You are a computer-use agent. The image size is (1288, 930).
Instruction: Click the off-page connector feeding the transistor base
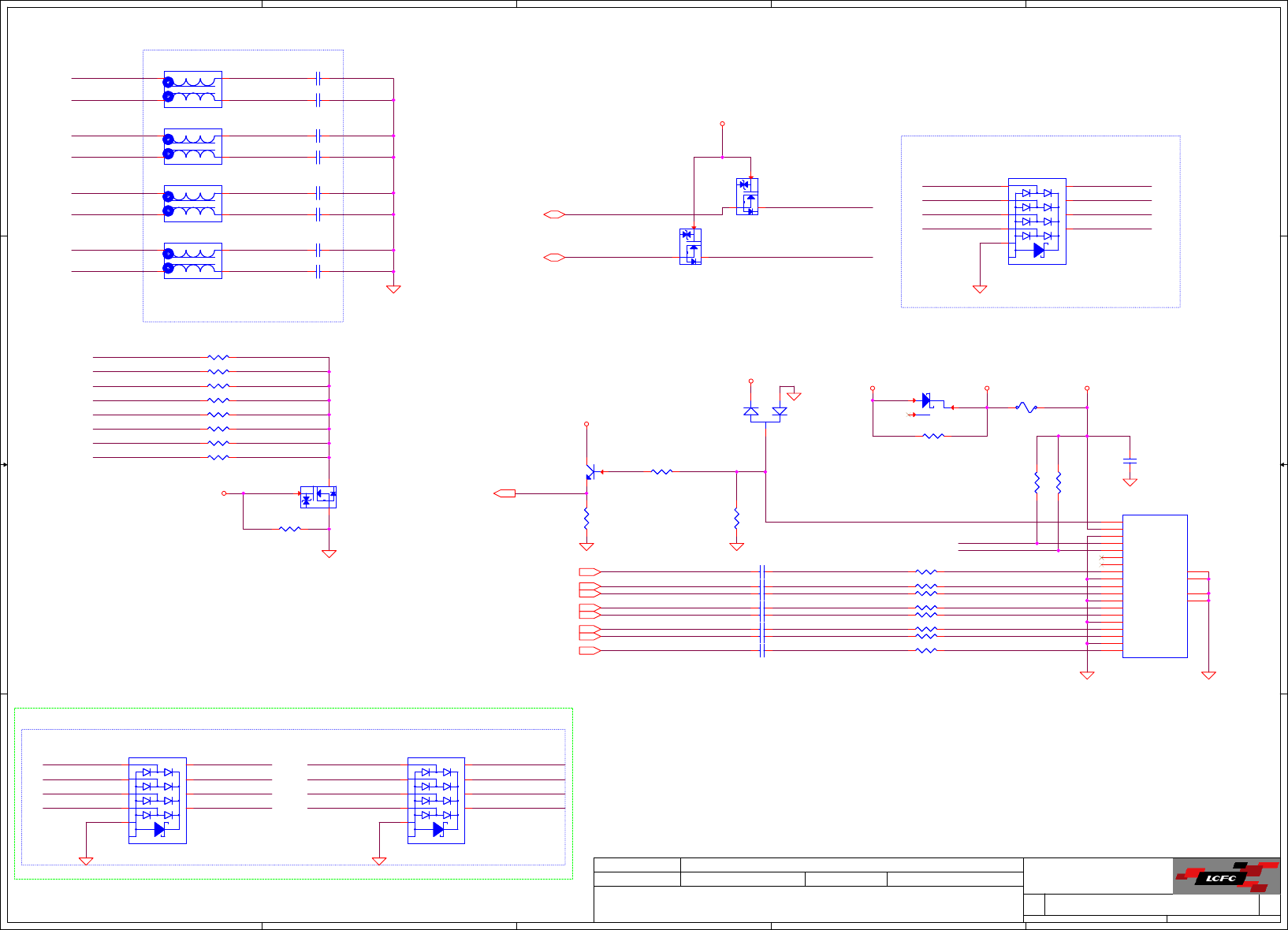click(x=504, y=493)
